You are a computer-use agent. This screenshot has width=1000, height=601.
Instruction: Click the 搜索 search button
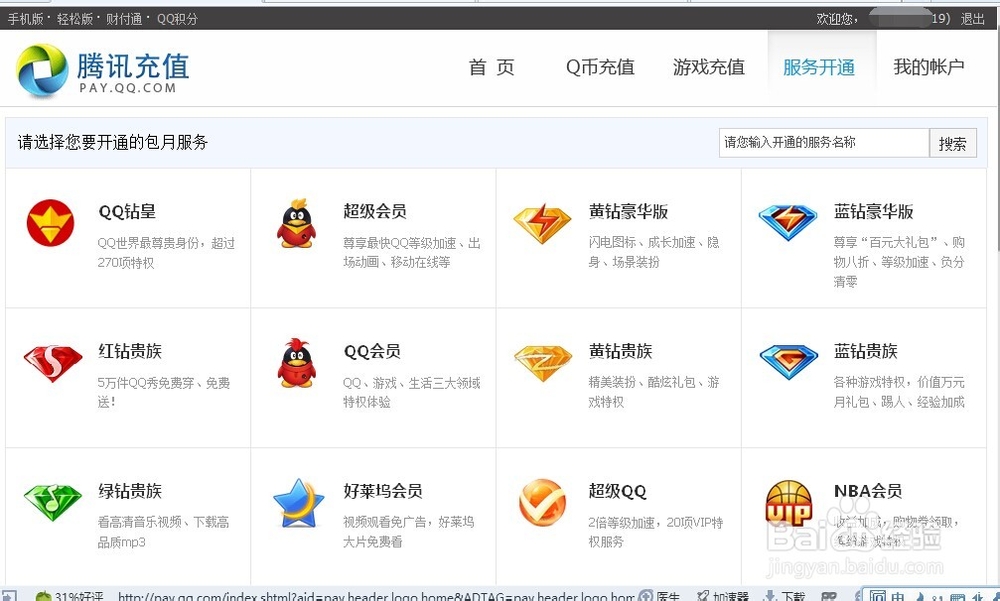pyautogui.click(x=952, y=144)
